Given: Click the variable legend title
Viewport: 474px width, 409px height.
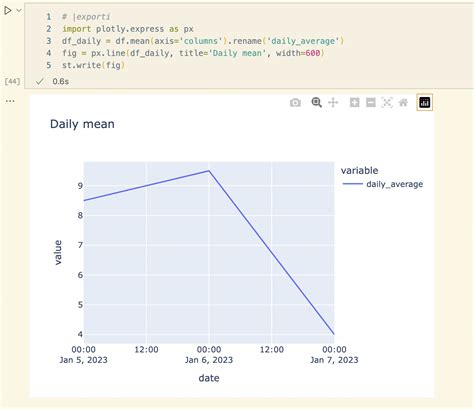Looking at the screenshot, I should click(359, 170).
